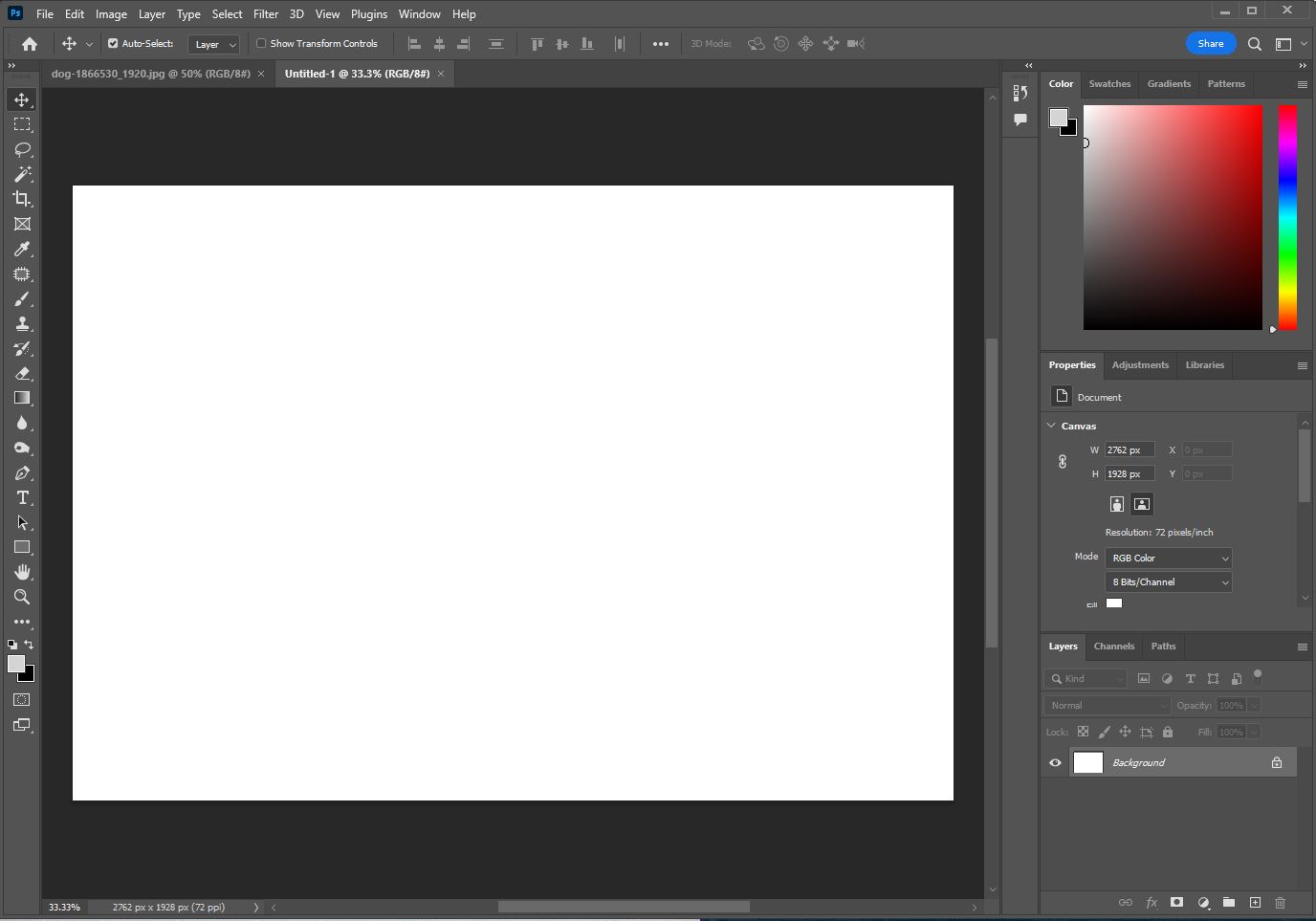Select the Crop tool
Screen dimensions: 1316x921
22,199
